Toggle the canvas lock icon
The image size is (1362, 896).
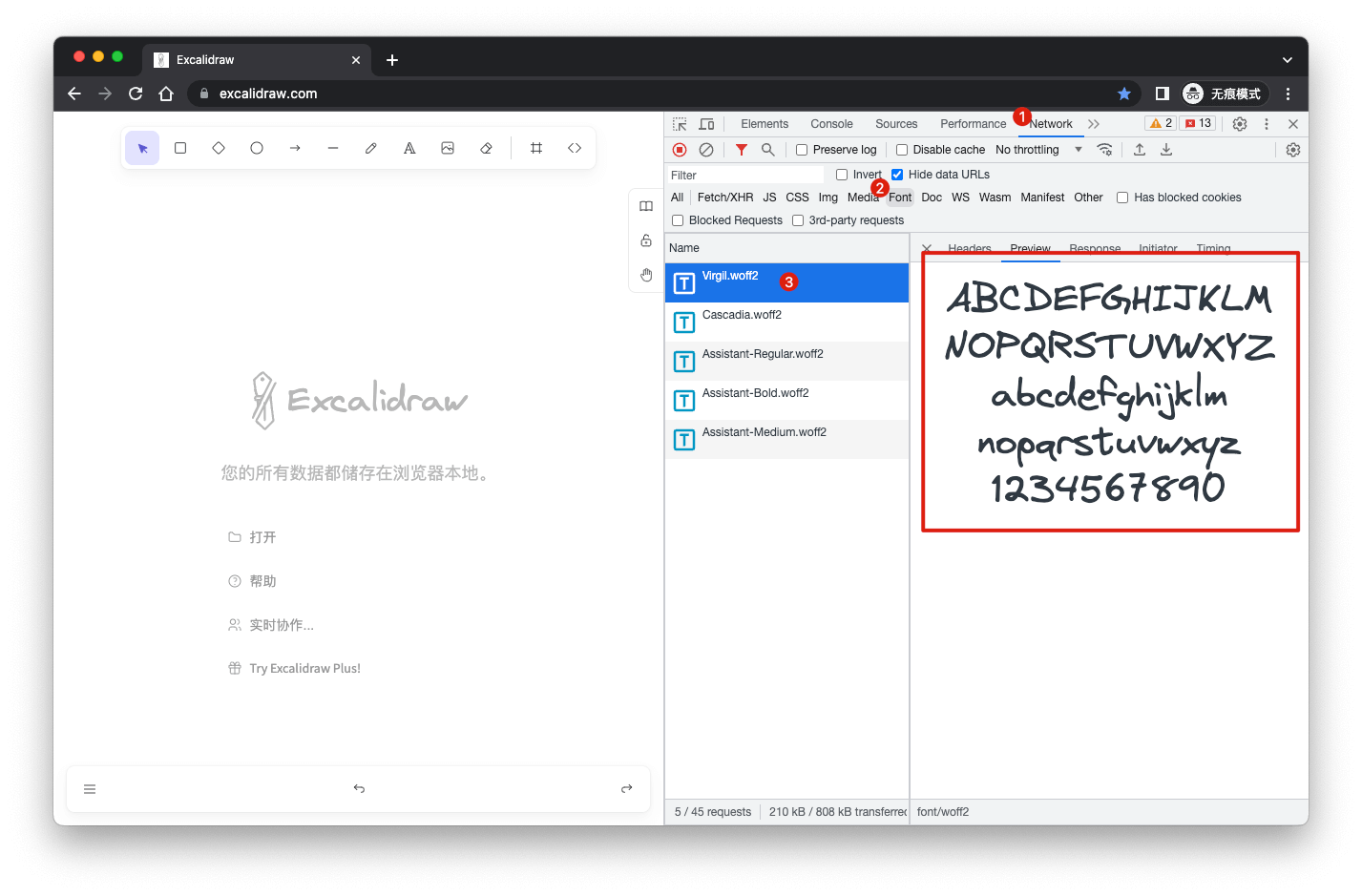coord(646,240)
